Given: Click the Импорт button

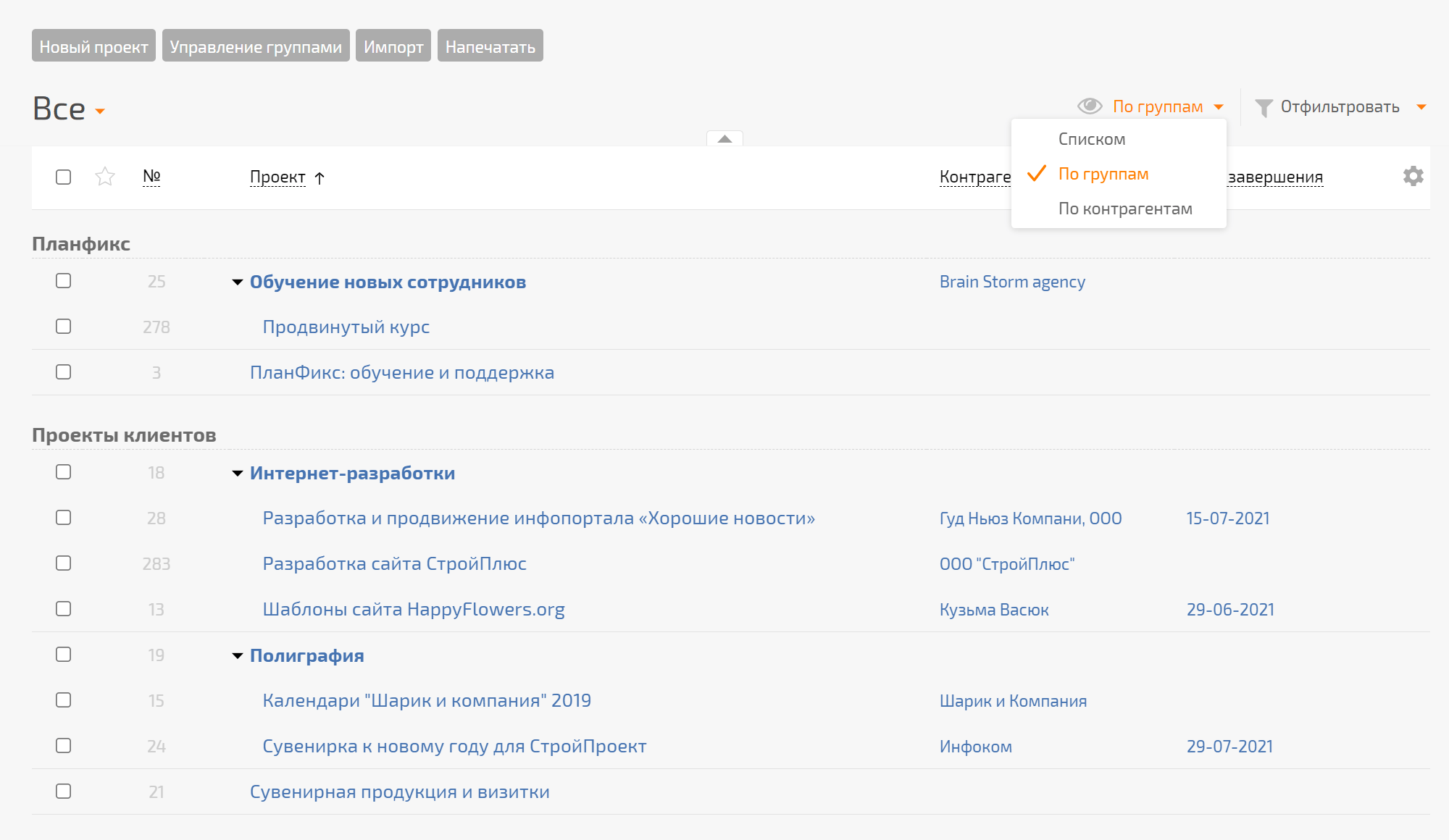Looking at the screenshot, I should (393, 46).
